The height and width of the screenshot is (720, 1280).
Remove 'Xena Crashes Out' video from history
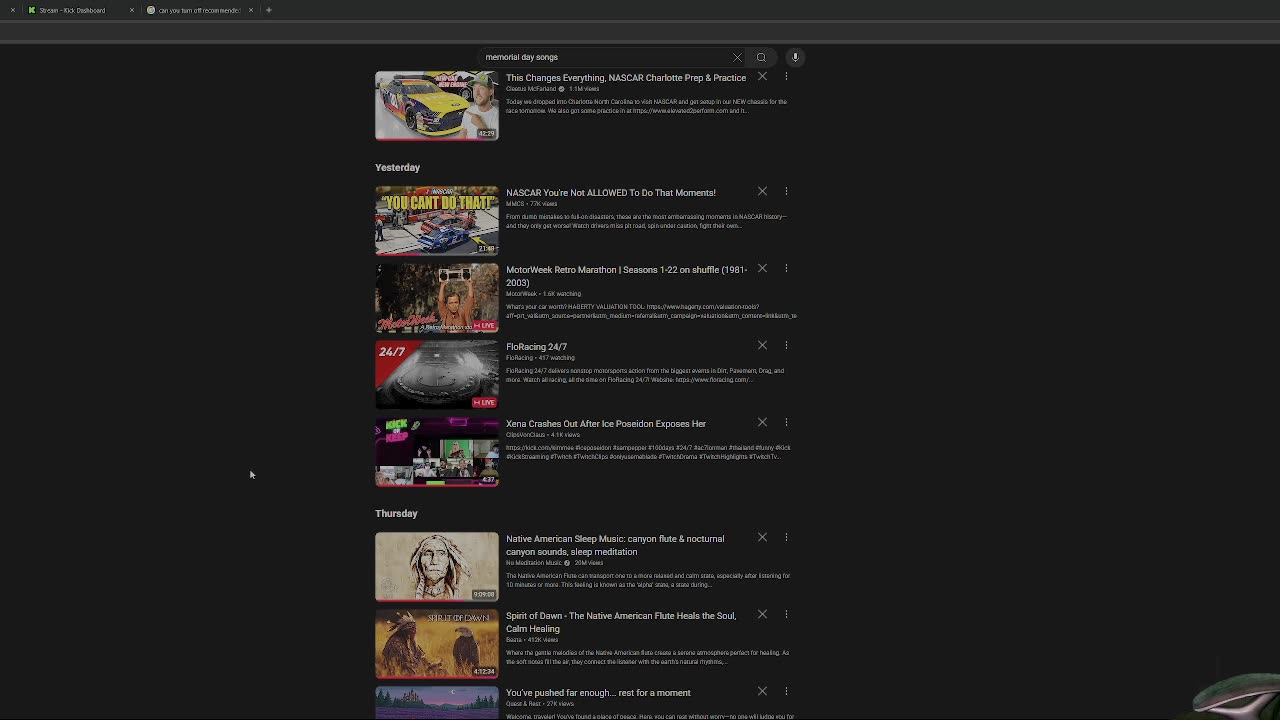click(762, 422)
